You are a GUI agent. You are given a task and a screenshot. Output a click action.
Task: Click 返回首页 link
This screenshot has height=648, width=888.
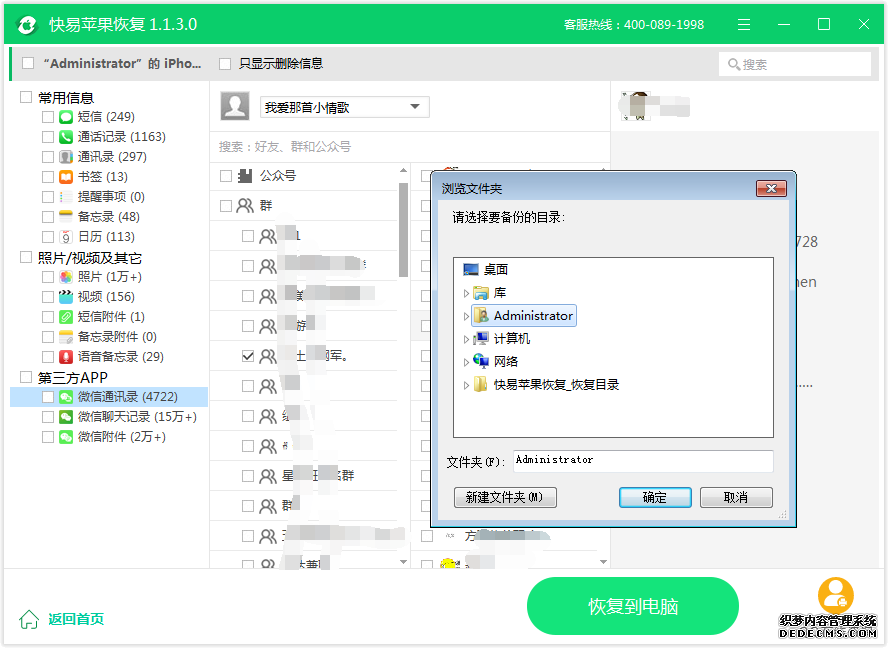coord(76,619)
